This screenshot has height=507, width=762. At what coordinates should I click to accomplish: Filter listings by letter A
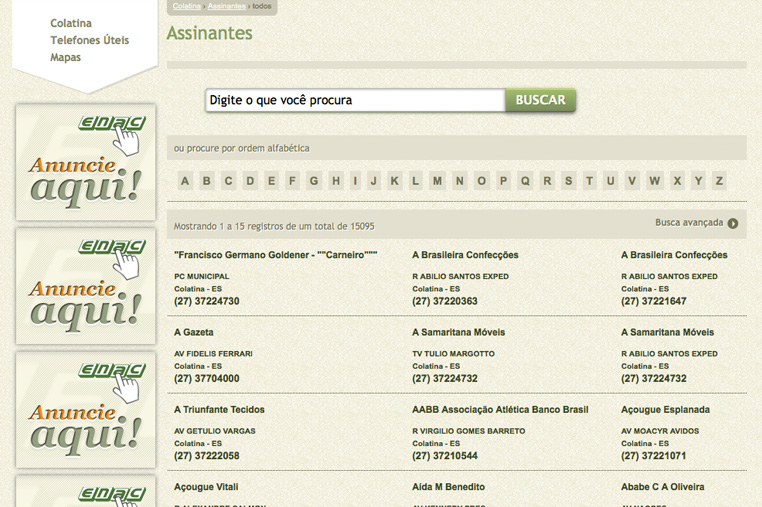click(185, 181)
